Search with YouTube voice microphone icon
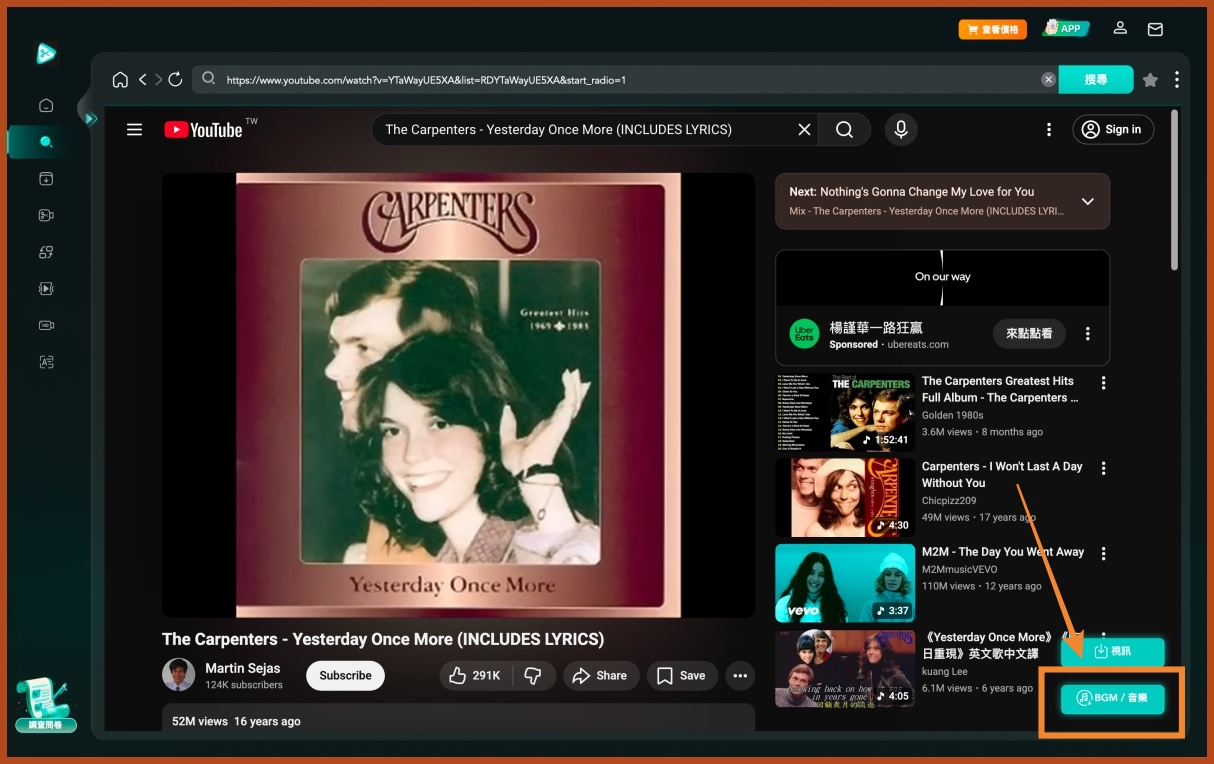The image size is (1214, 764). (x=900, y=129)
